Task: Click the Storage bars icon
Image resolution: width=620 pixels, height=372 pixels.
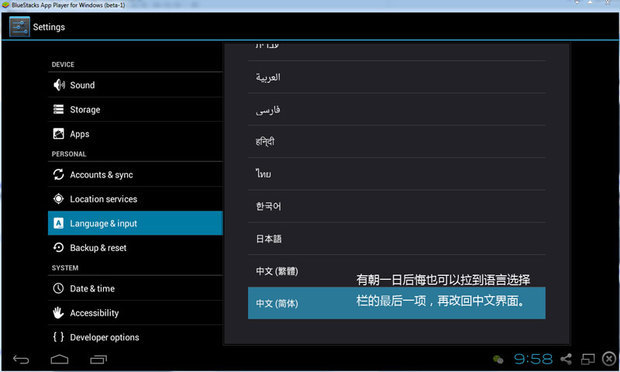Action: (x=59, y=109)
